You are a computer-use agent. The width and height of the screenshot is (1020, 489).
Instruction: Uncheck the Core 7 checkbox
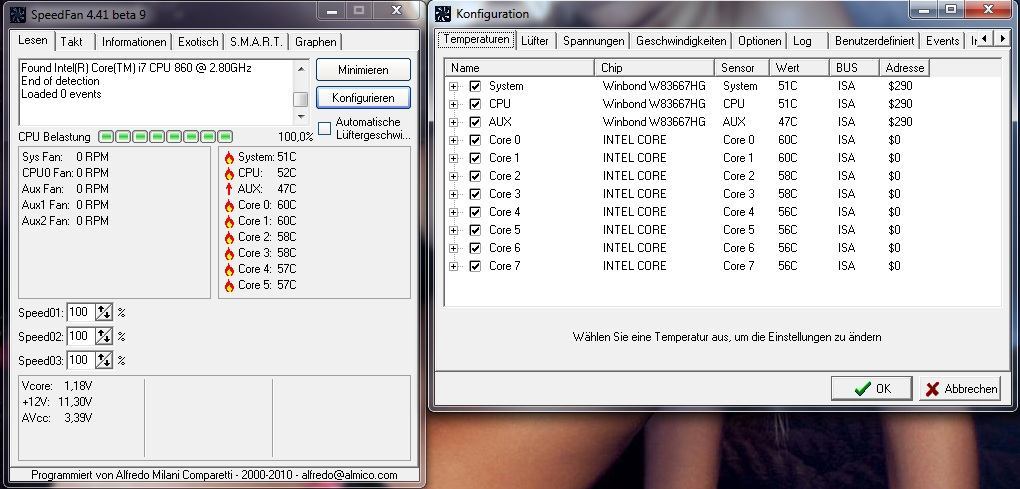pyautogui.click(x=475, y=266)
